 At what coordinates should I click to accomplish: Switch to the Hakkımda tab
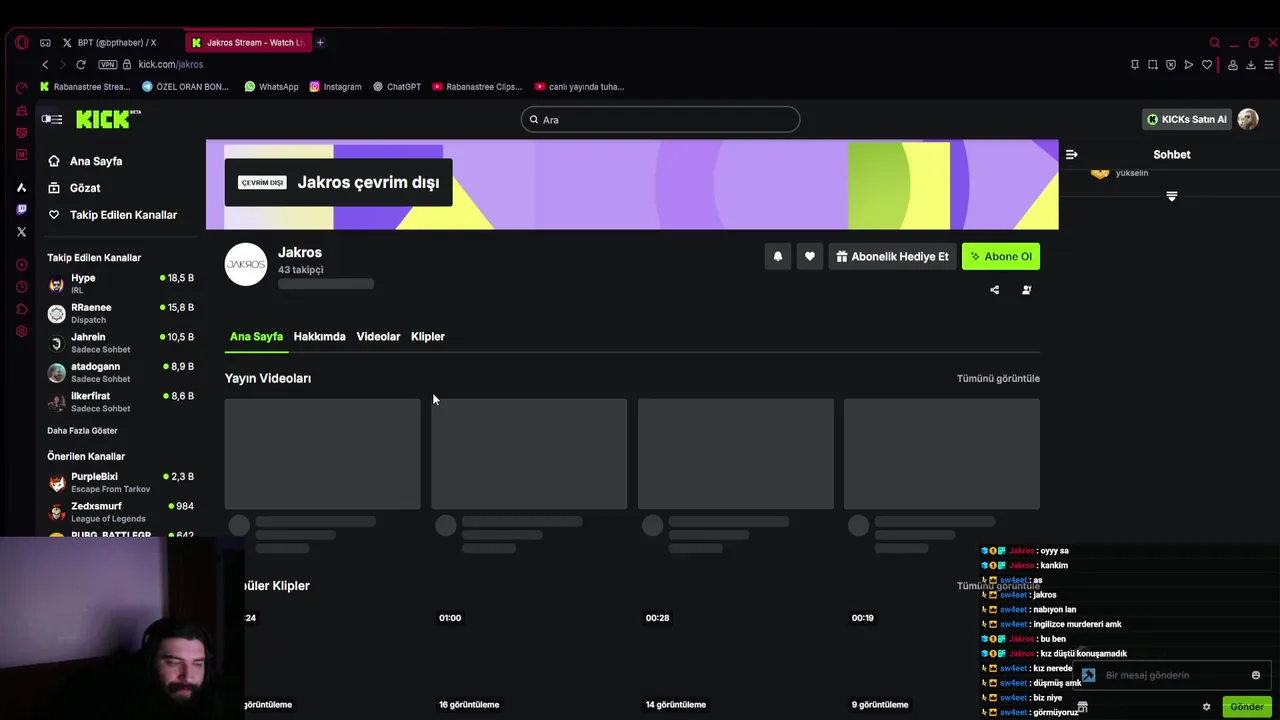click(x=319, y=337)
